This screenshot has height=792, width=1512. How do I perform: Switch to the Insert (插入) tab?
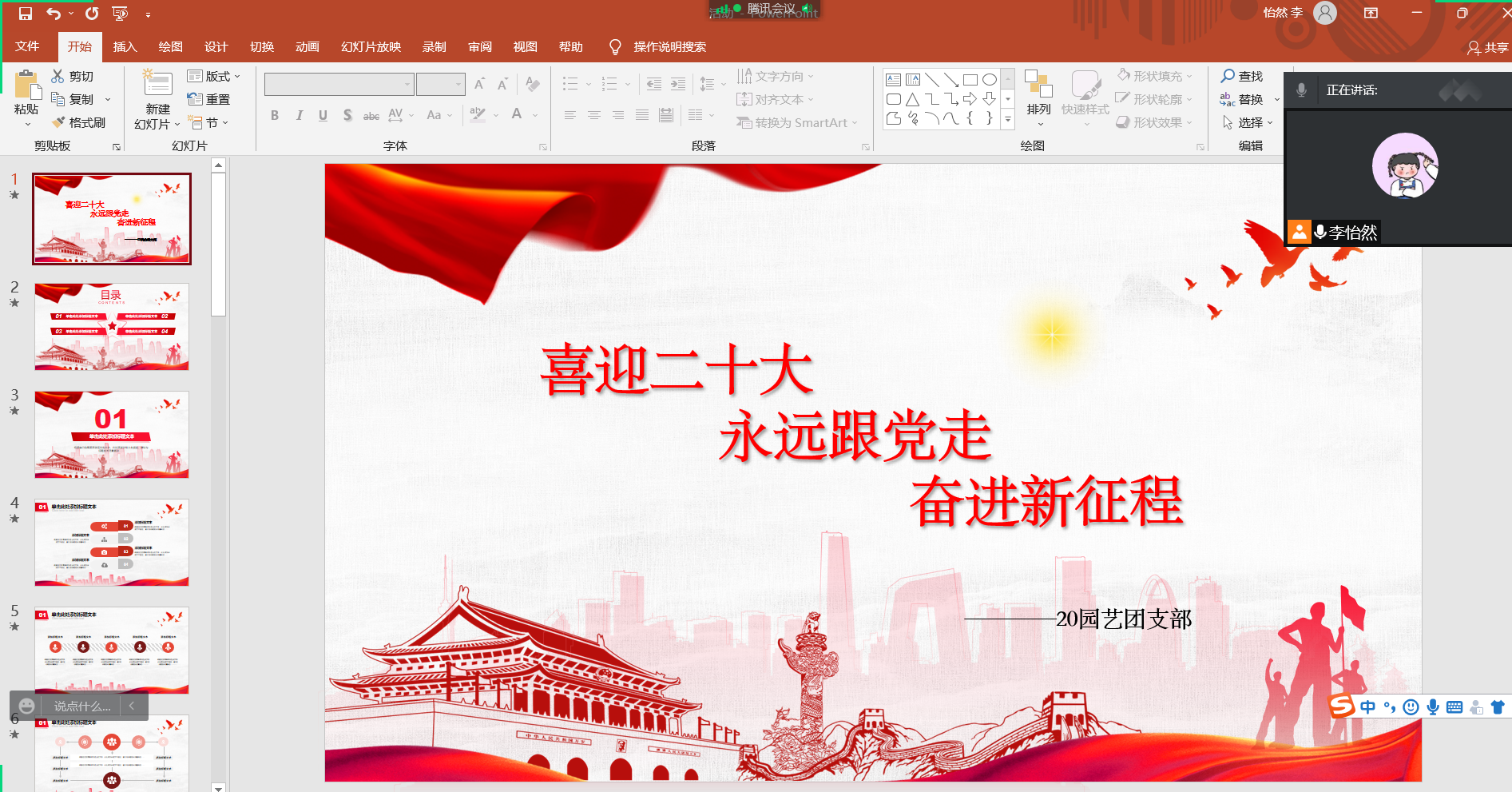pos(125,46)
